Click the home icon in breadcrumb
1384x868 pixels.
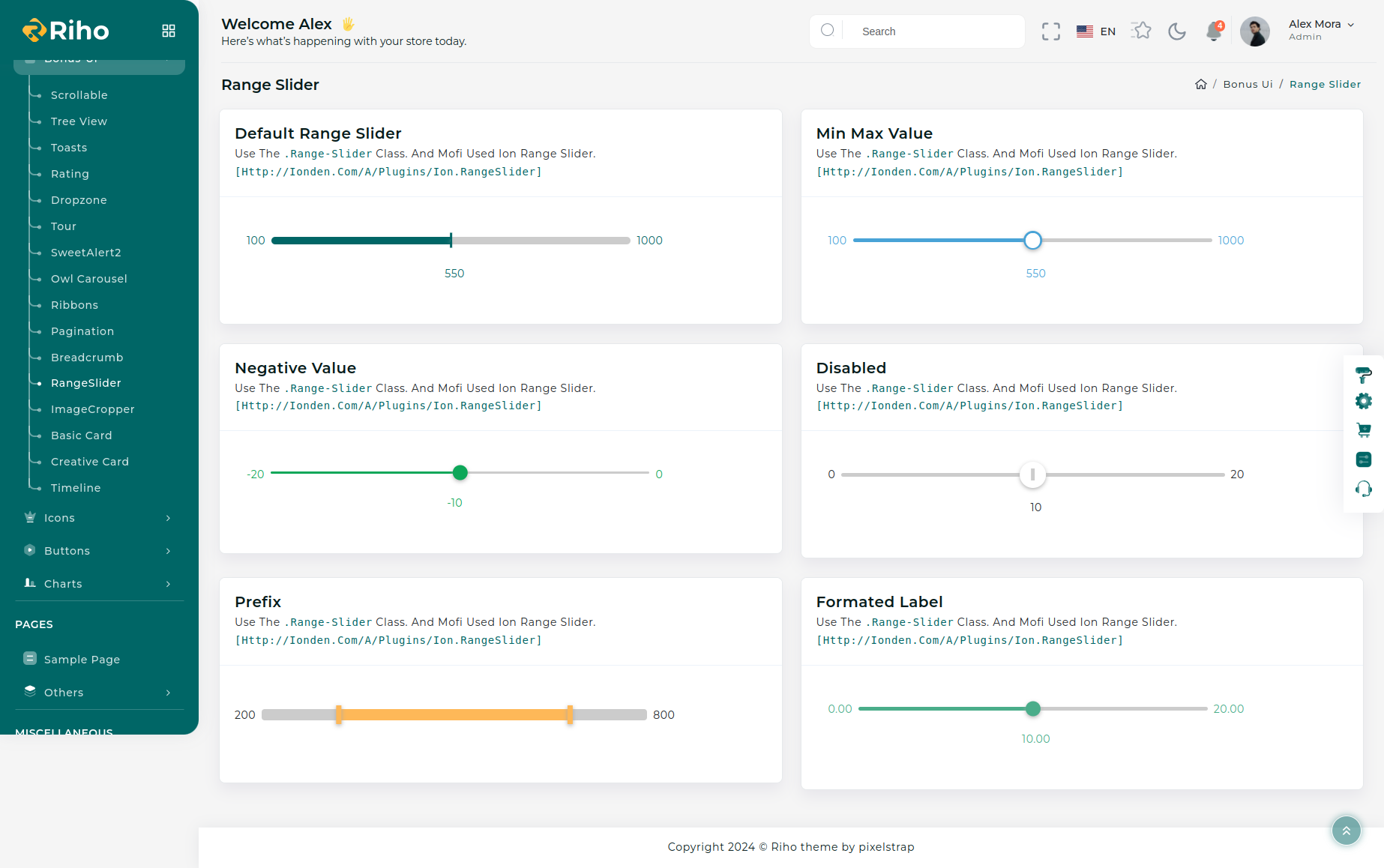click(1200, 84)
